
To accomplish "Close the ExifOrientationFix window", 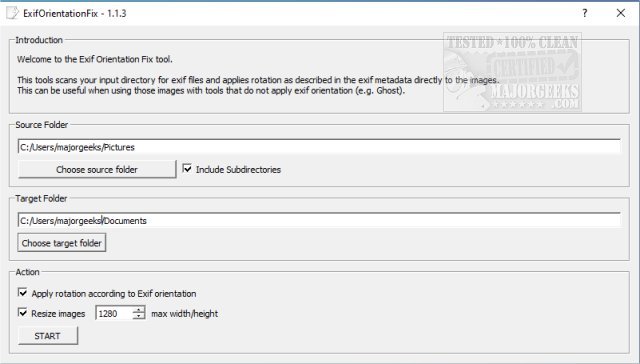I will pyautogui.click(x=621, y=13).
